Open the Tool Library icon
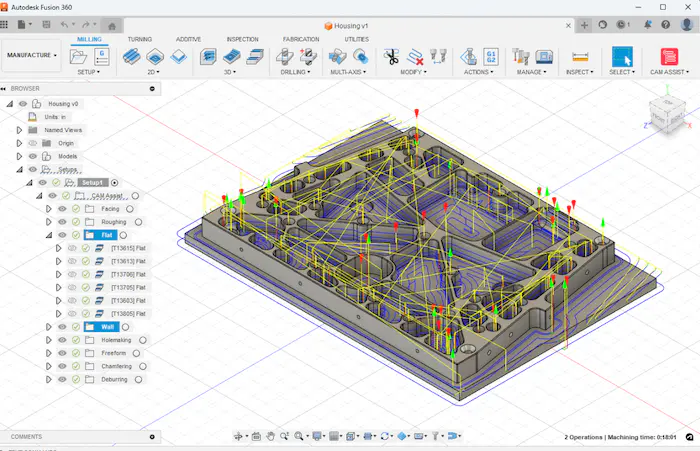Viewport: 700px width, 451px height. (x=521, y=57)
